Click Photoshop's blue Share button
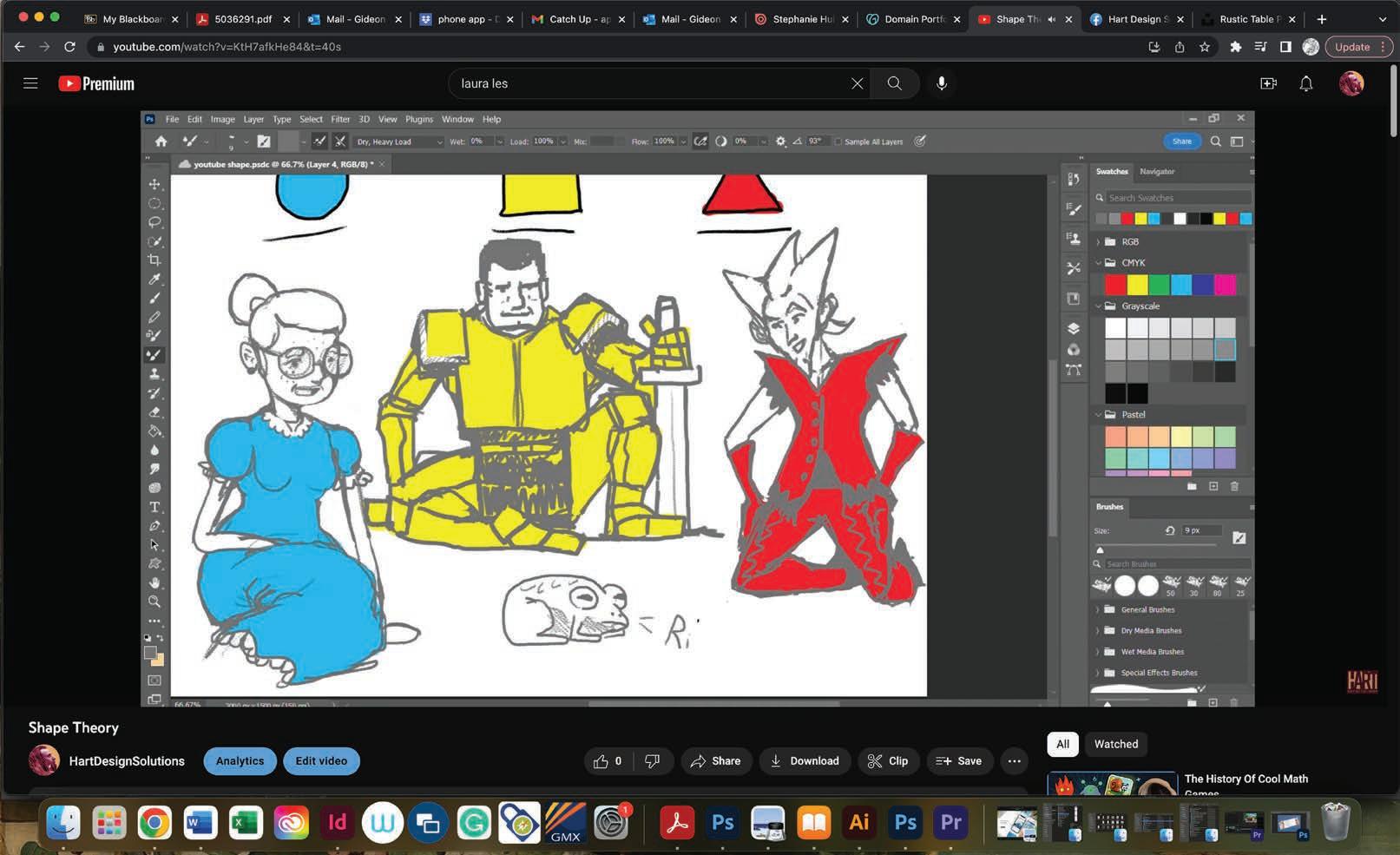Screen dimensions: 1400x855 [1181, 141]
